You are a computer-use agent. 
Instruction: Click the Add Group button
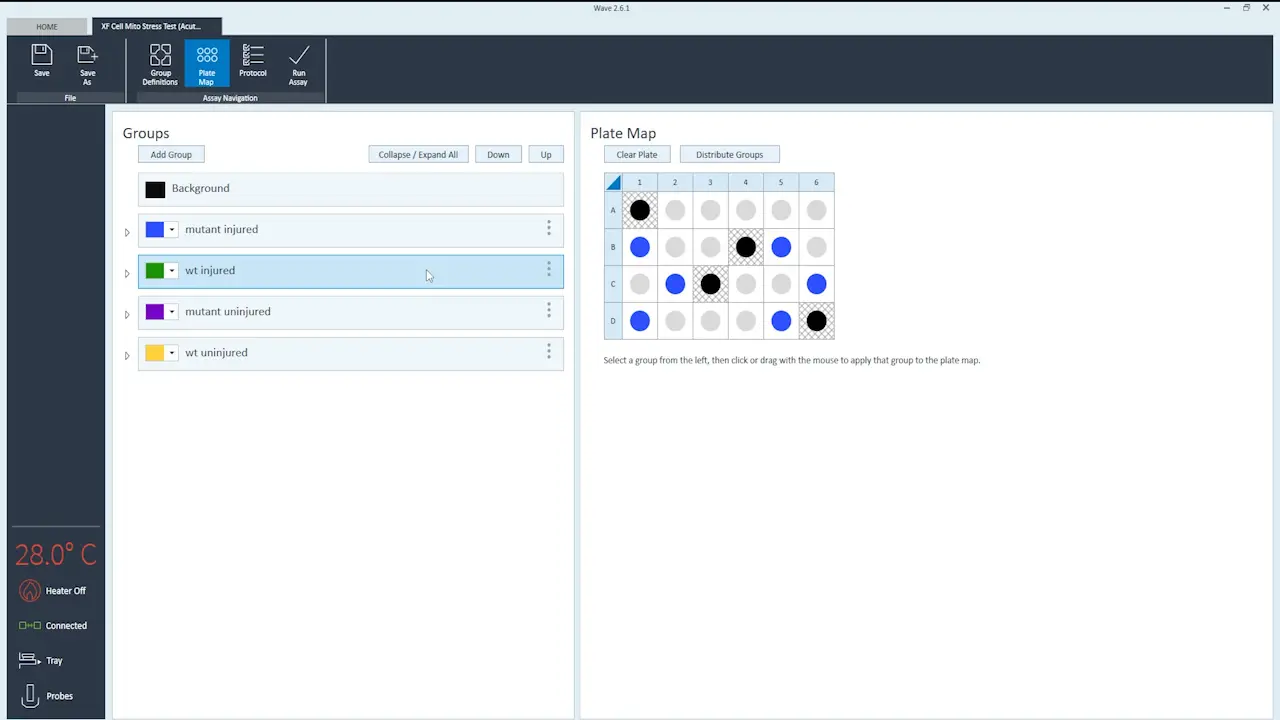coord(171,154)
